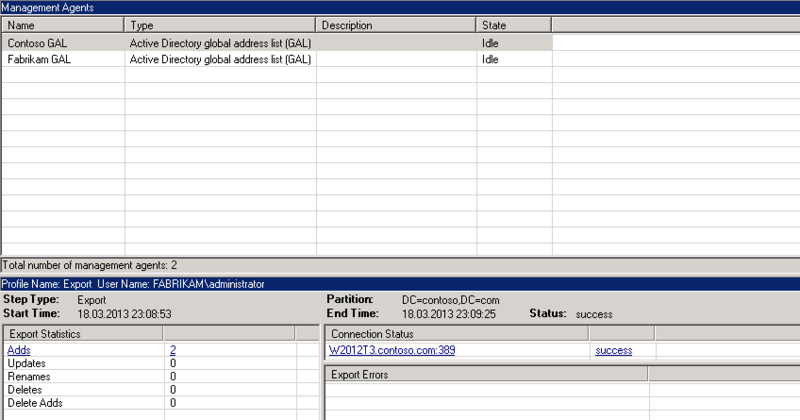Click the Export Errors column header
Viewport: 800px width, 420px height.
[487, 375]
